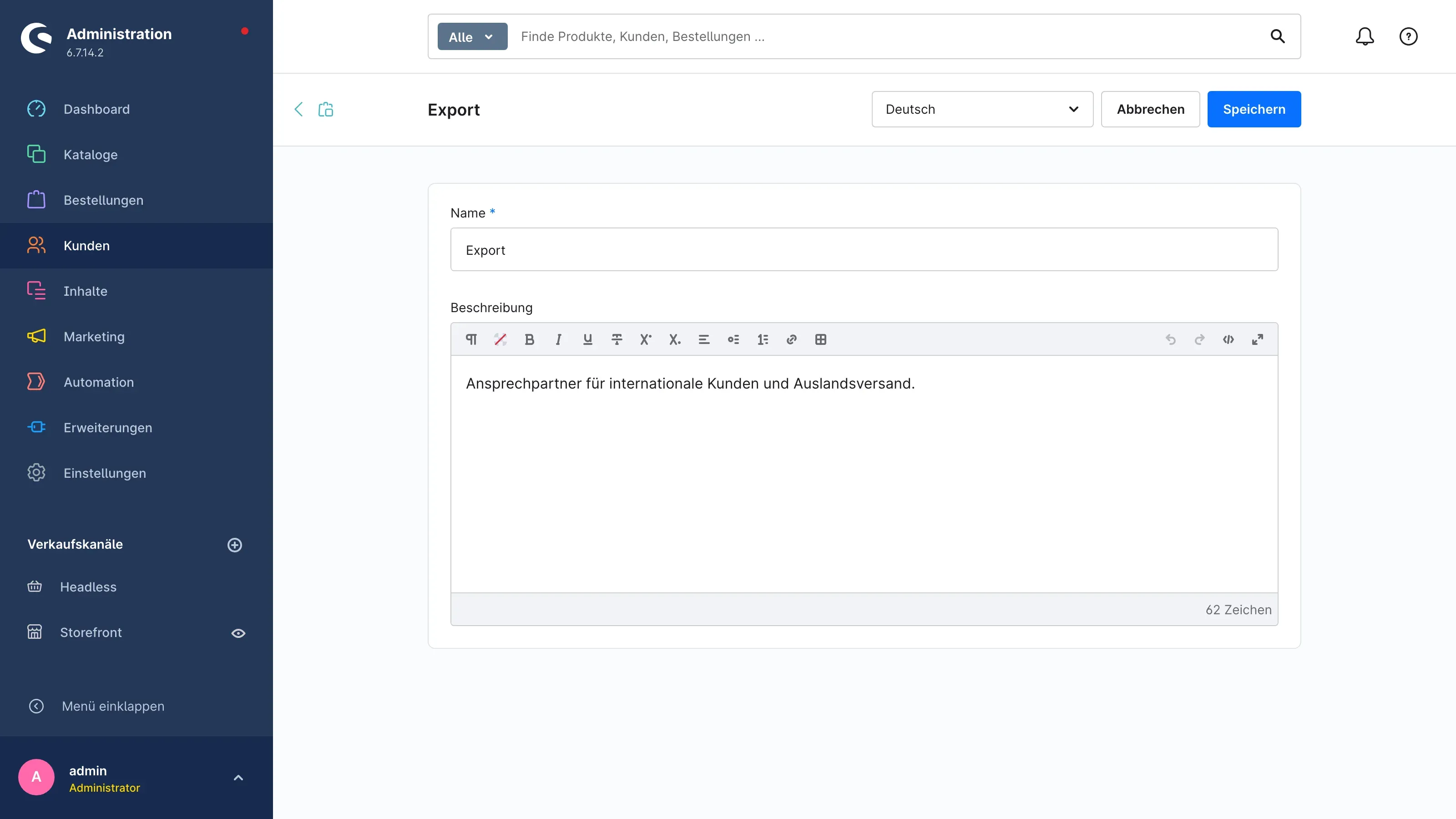Collapse menu via Menü einklappen
The image size is (1456, 819).
(x=96, y=706)
